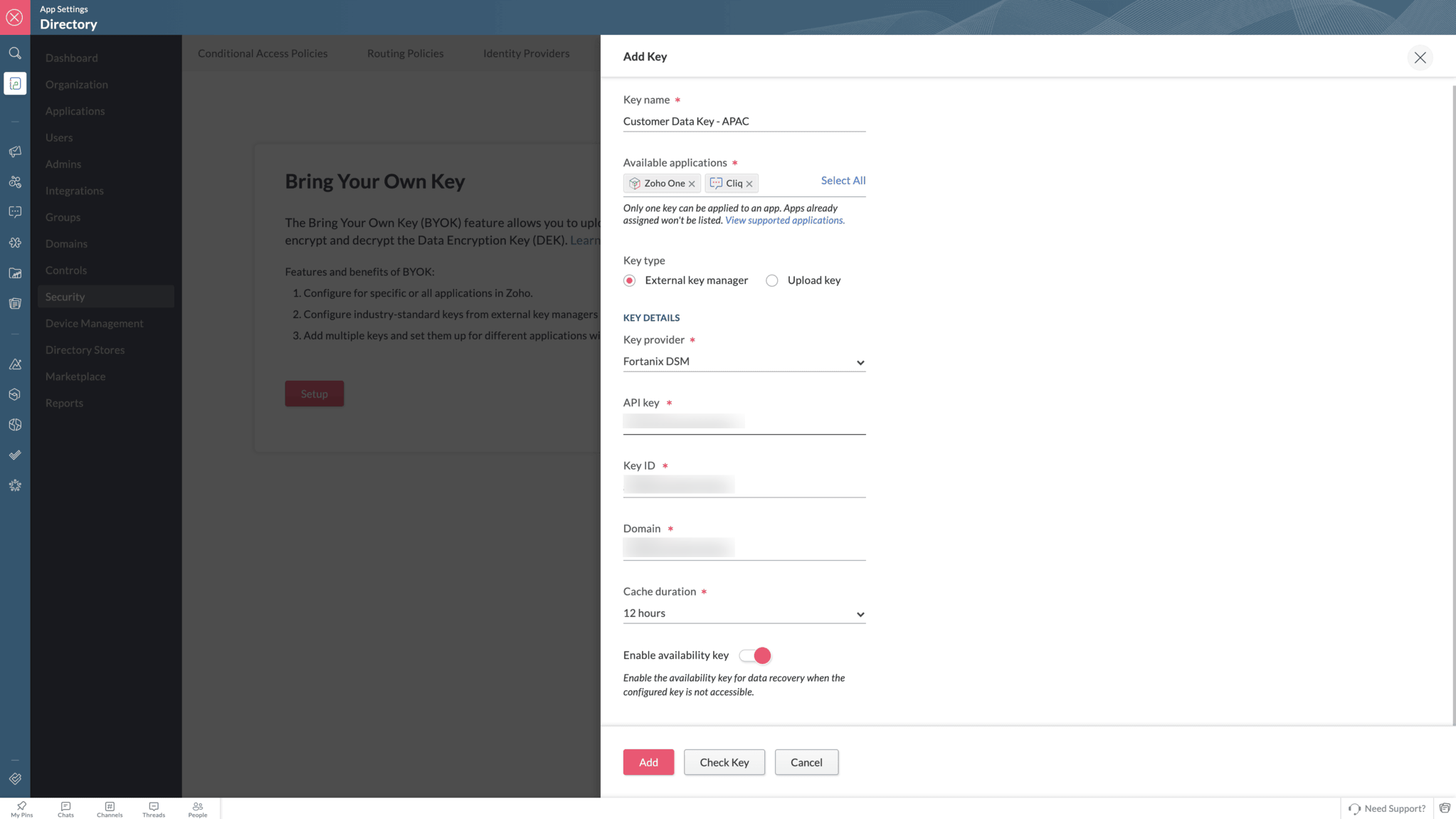1456x819 pixels.
Task: Open Channels in bottom bar
Action: tap(110, 809)
